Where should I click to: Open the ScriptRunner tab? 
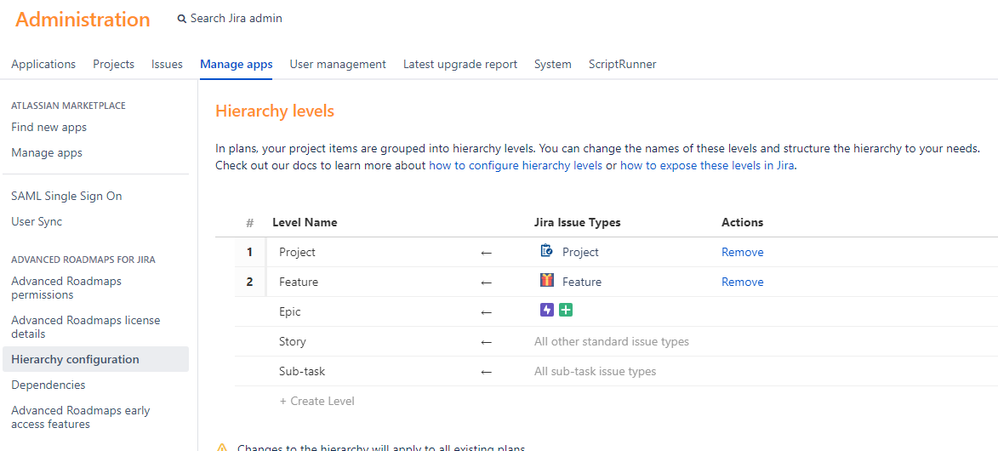click(x=622, y=64)
